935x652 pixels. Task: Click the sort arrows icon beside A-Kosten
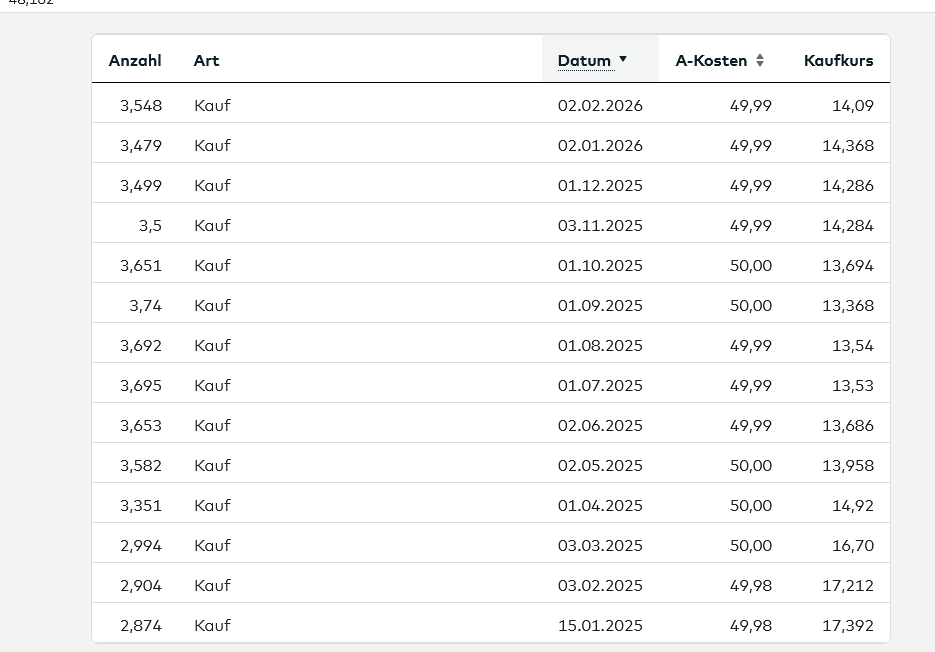pos(760,60)
